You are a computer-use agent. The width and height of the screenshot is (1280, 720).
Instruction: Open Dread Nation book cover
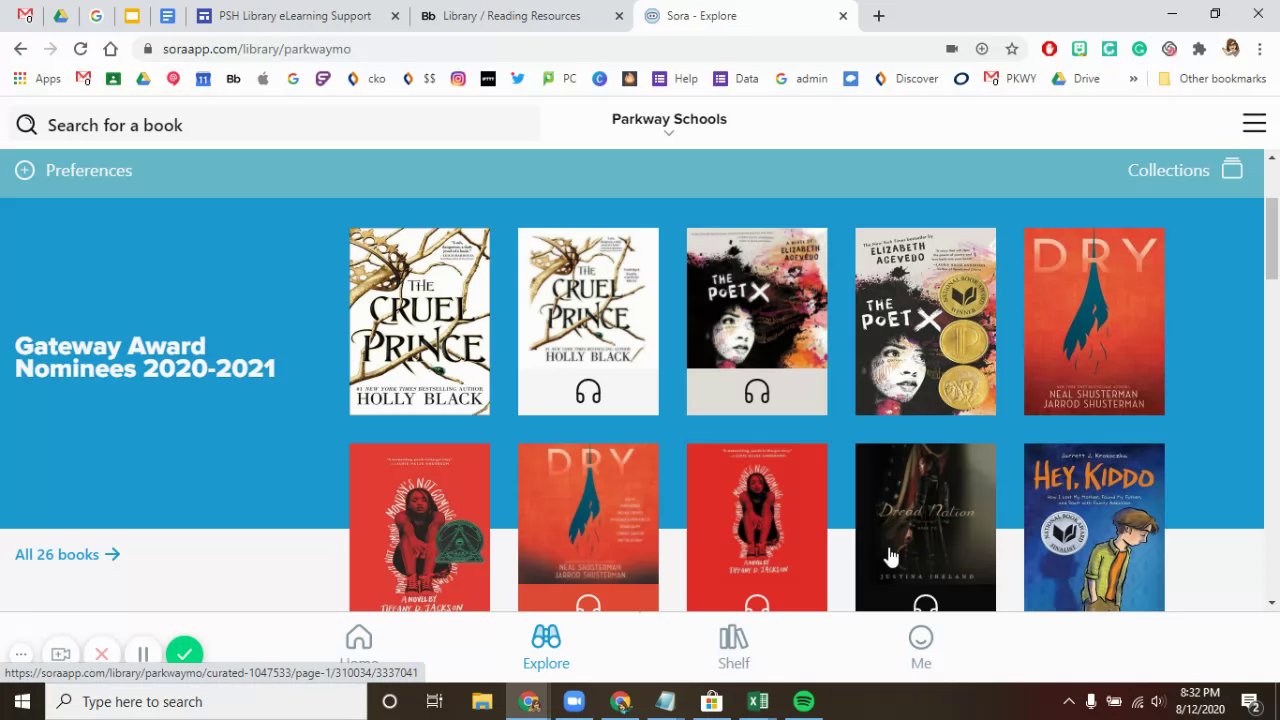(x=925, y=527)
